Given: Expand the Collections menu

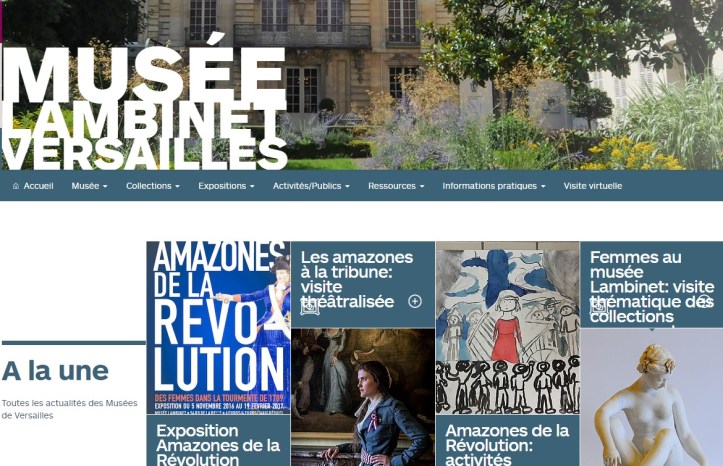Looking at the screenshot, I should pyautogui.click(x=153, y=186).
